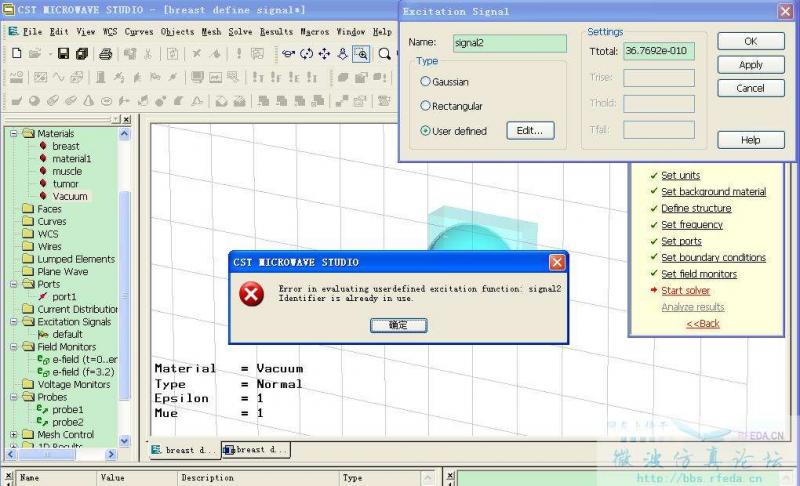800x486 pixels.
Task: Collapse the Materials tree node
Action: 13,134
